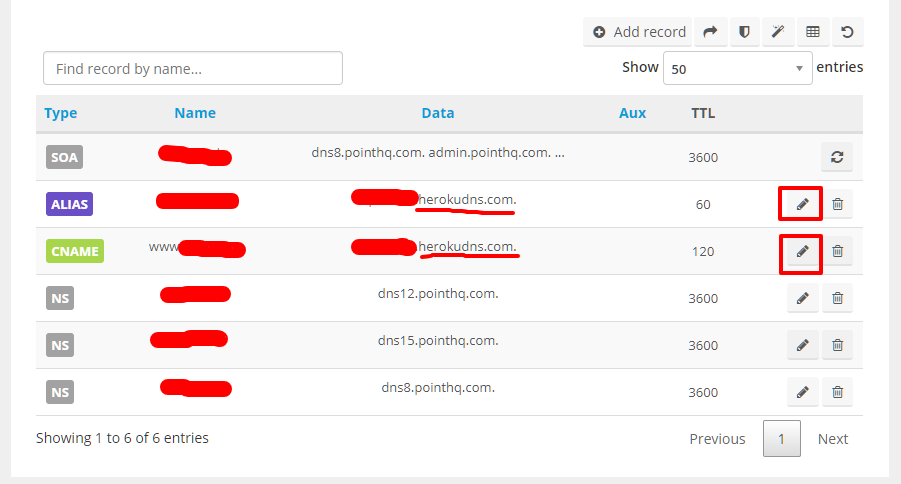Click the NS data cell dns8.pointhq.com.

438,388
